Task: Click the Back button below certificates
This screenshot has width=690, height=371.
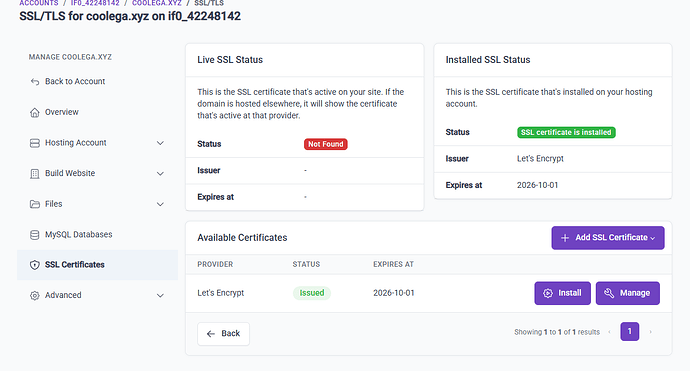Action: 224,334
